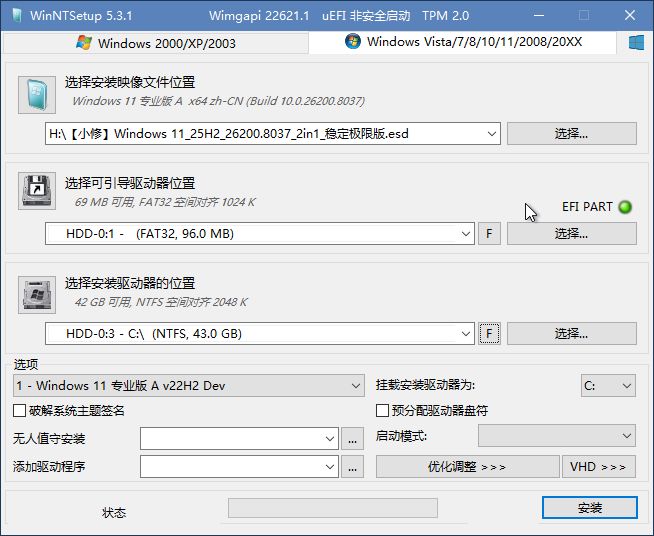Image resolution: width=654 pixels, height=536 pixels.
Task: Click 选择 button for installation drive
Action: (x=572, y=334)
